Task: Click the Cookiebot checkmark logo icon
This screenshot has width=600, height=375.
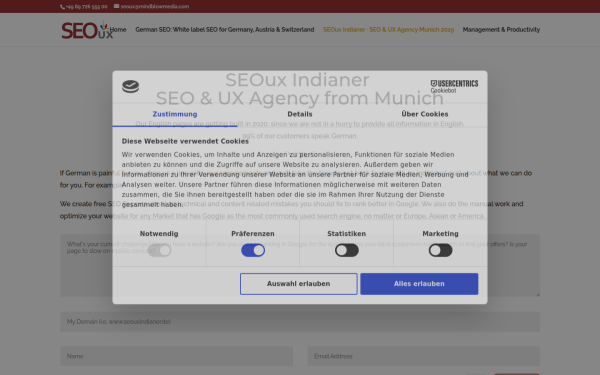Action: pyautogui.click(x=130, y=86)
